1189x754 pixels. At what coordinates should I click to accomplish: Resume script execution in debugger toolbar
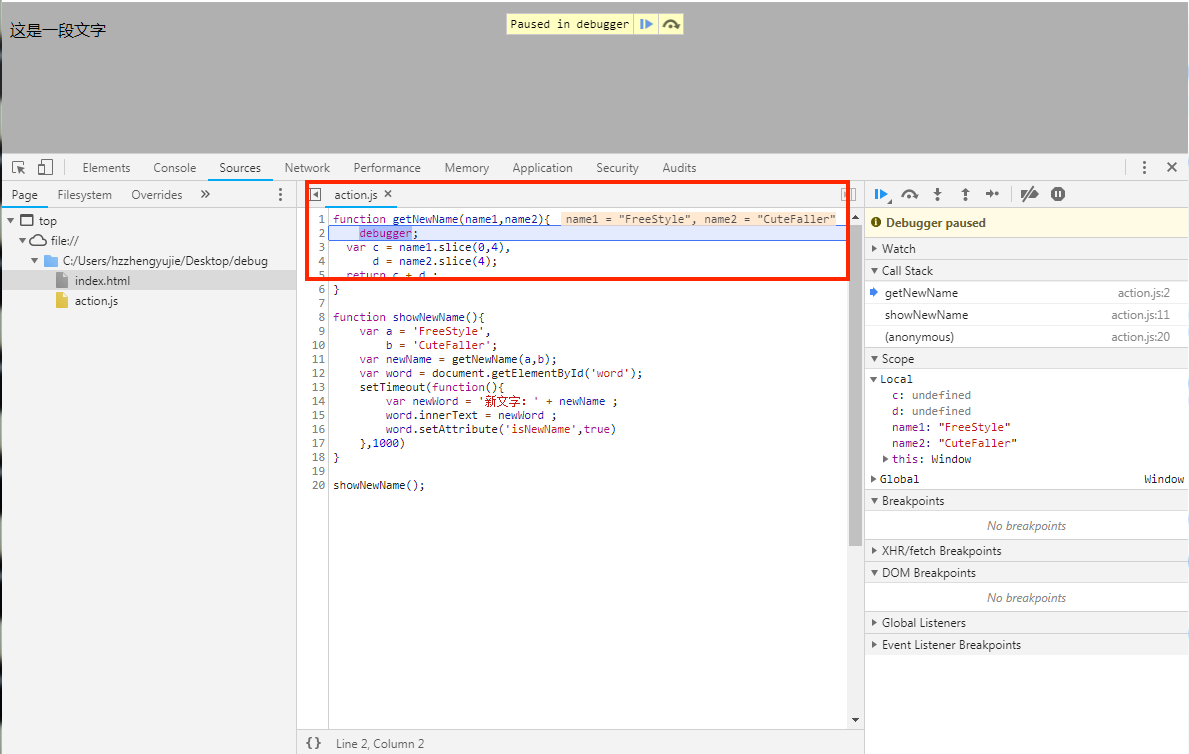(x=881, y=194)
